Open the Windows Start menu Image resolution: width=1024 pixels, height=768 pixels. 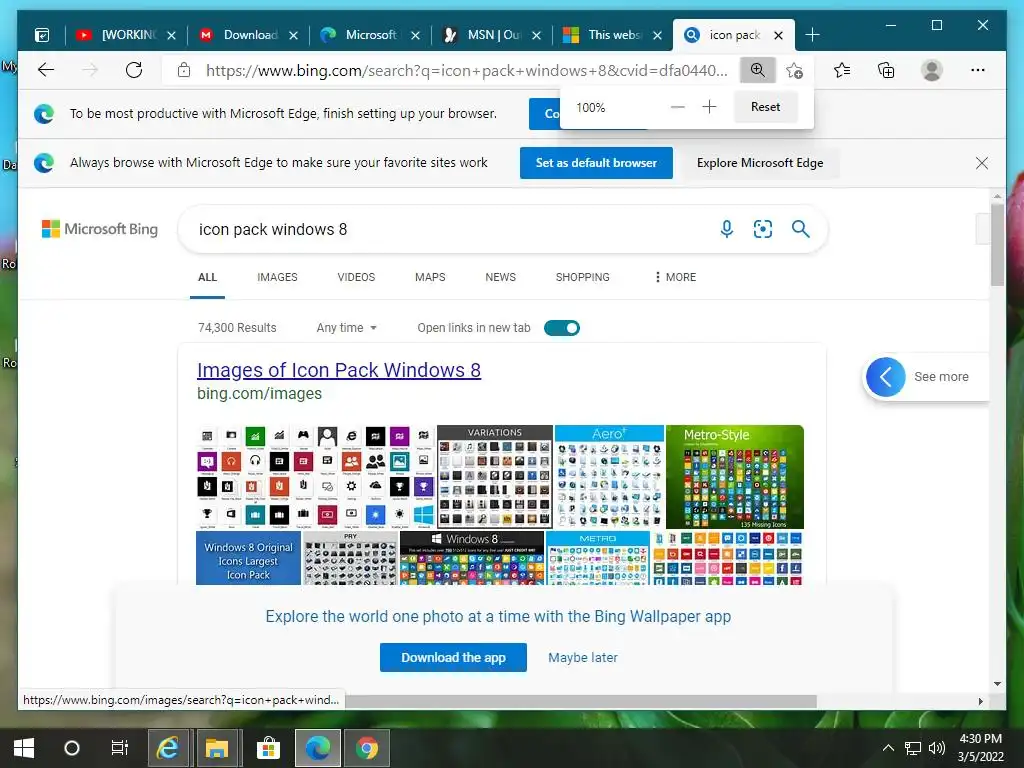click(x=24, y=748)
